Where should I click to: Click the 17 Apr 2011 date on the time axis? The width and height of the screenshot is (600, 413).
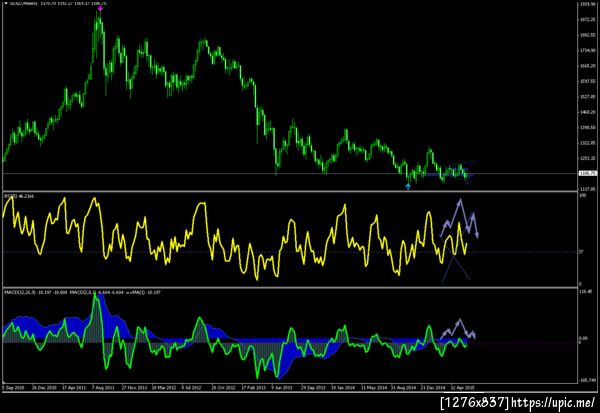pyautogui.click(x=74, y=388)
